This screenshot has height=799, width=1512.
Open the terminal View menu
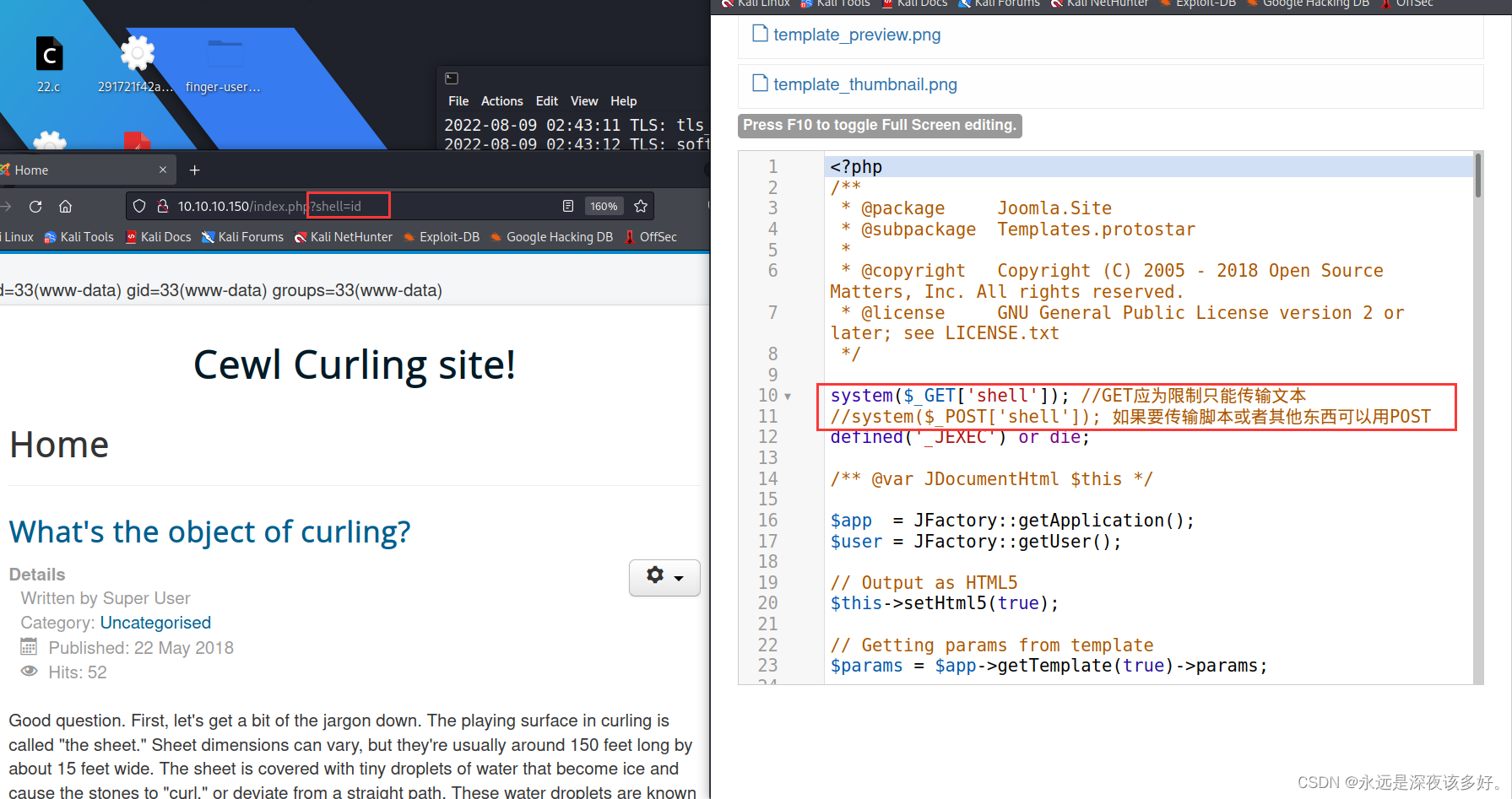click(584, 101)
